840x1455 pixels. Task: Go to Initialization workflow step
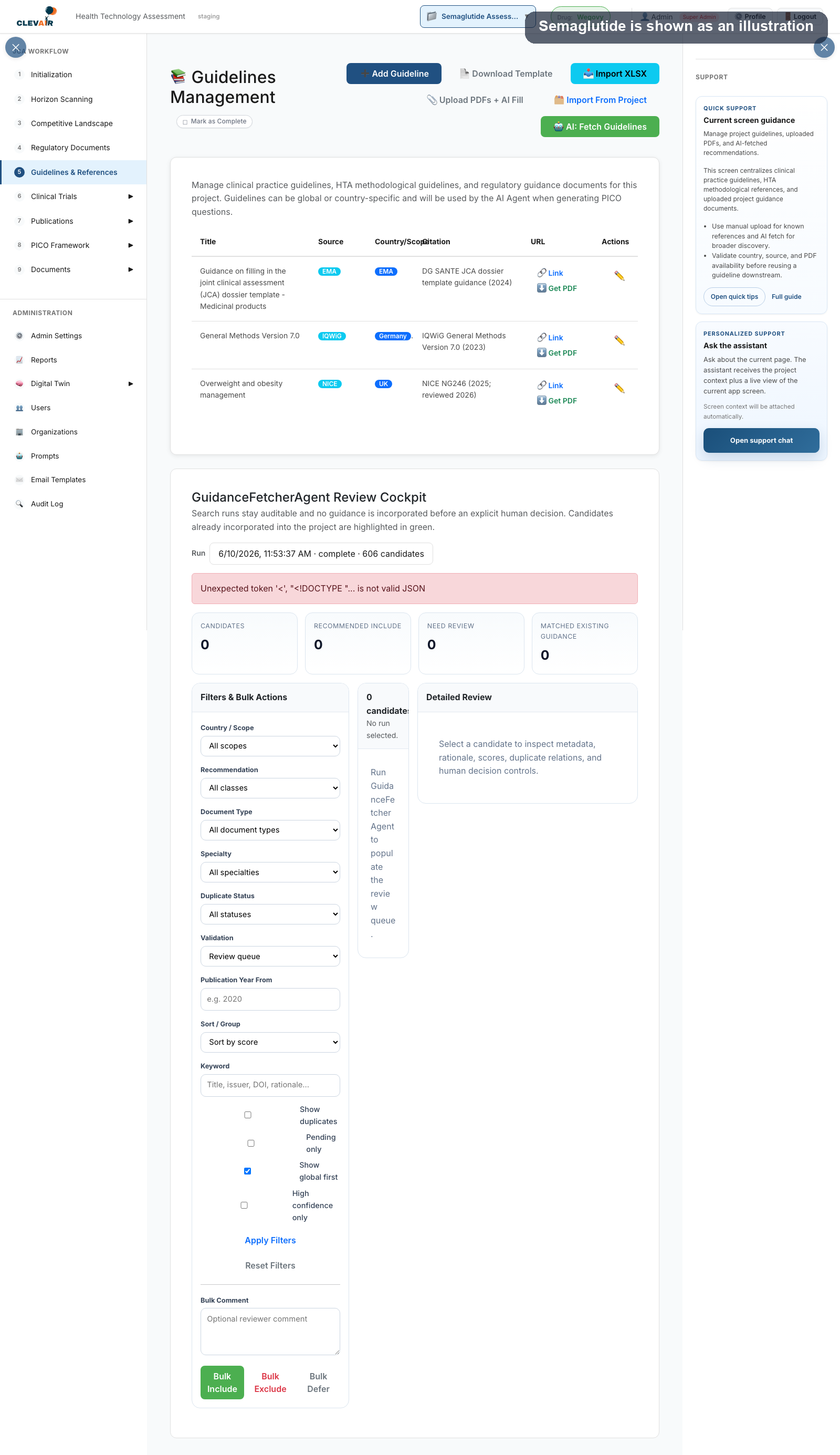[x=73, y=75]
